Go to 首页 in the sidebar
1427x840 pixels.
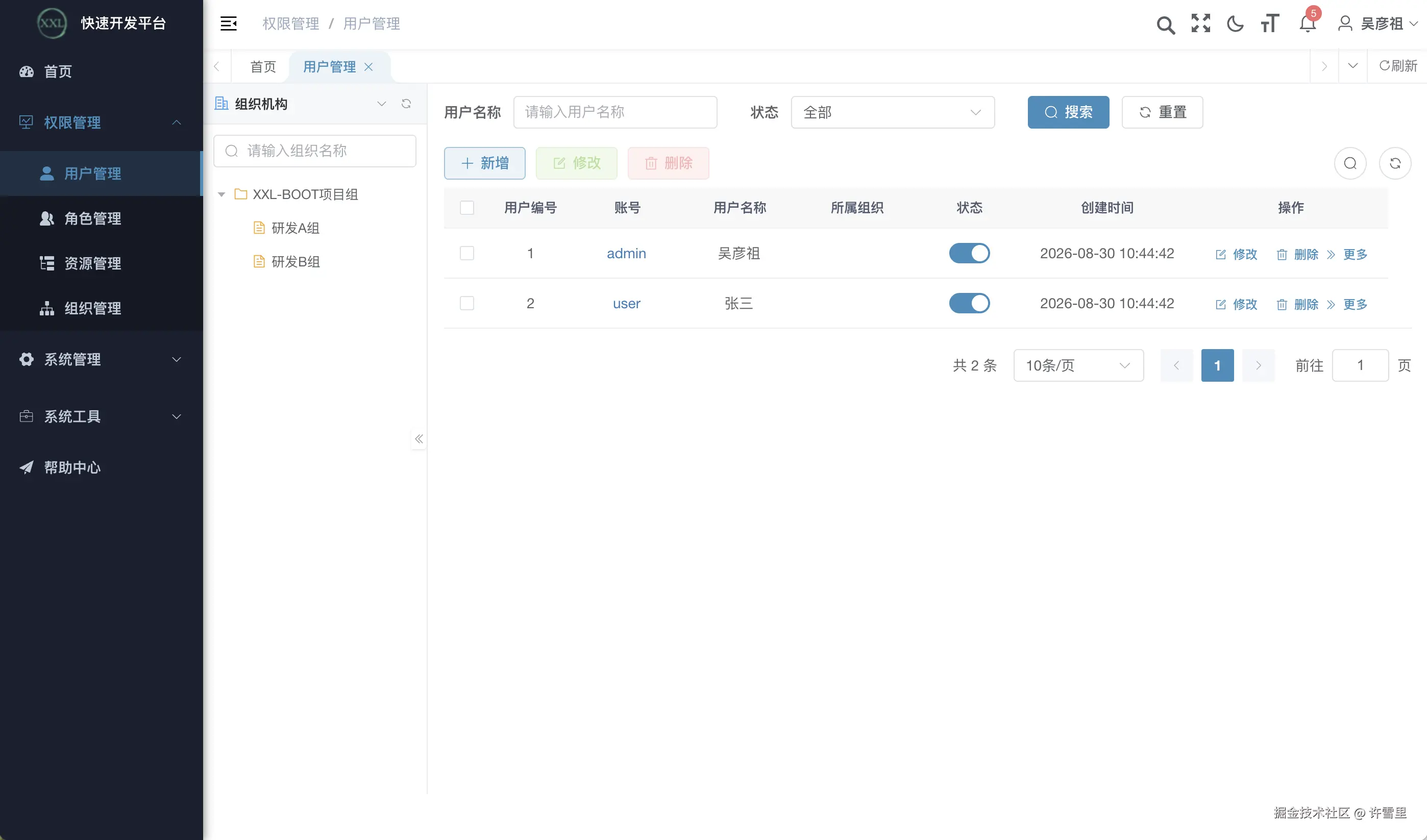point(102,71)
